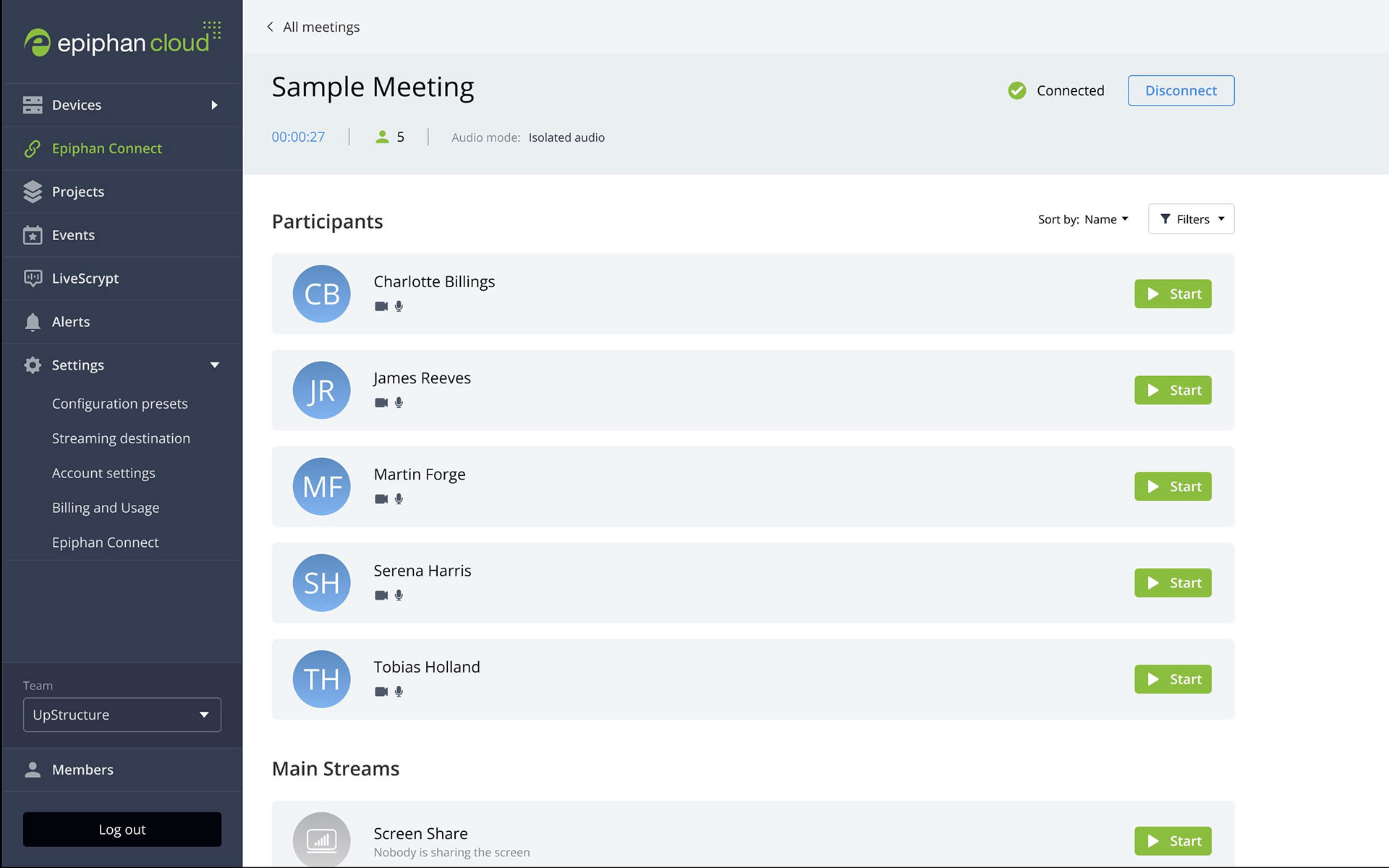Click Serena Harris' camera icon
The width and height of the screenshot is (1389, 868).
pos(381,595)
